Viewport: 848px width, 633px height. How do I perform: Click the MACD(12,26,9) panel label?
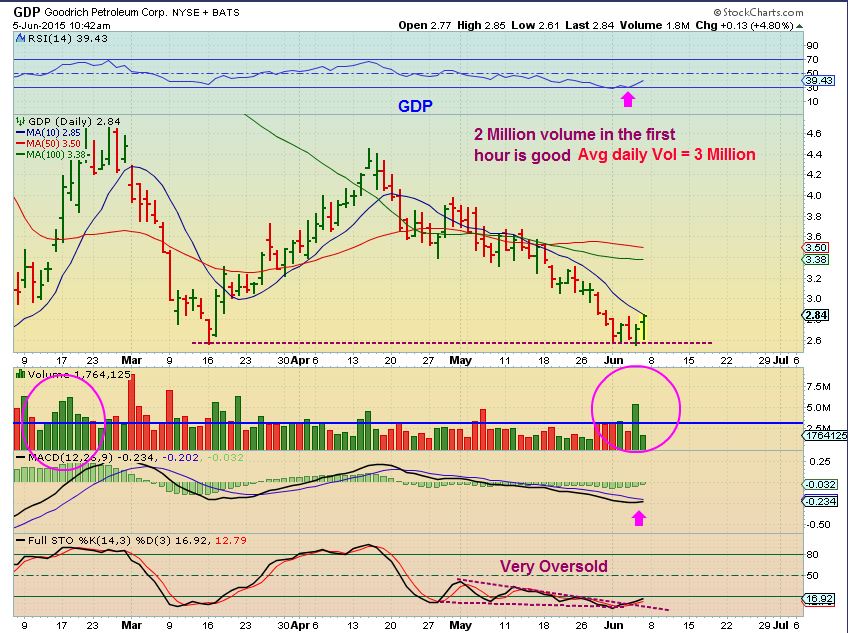(x=70, y=458)
